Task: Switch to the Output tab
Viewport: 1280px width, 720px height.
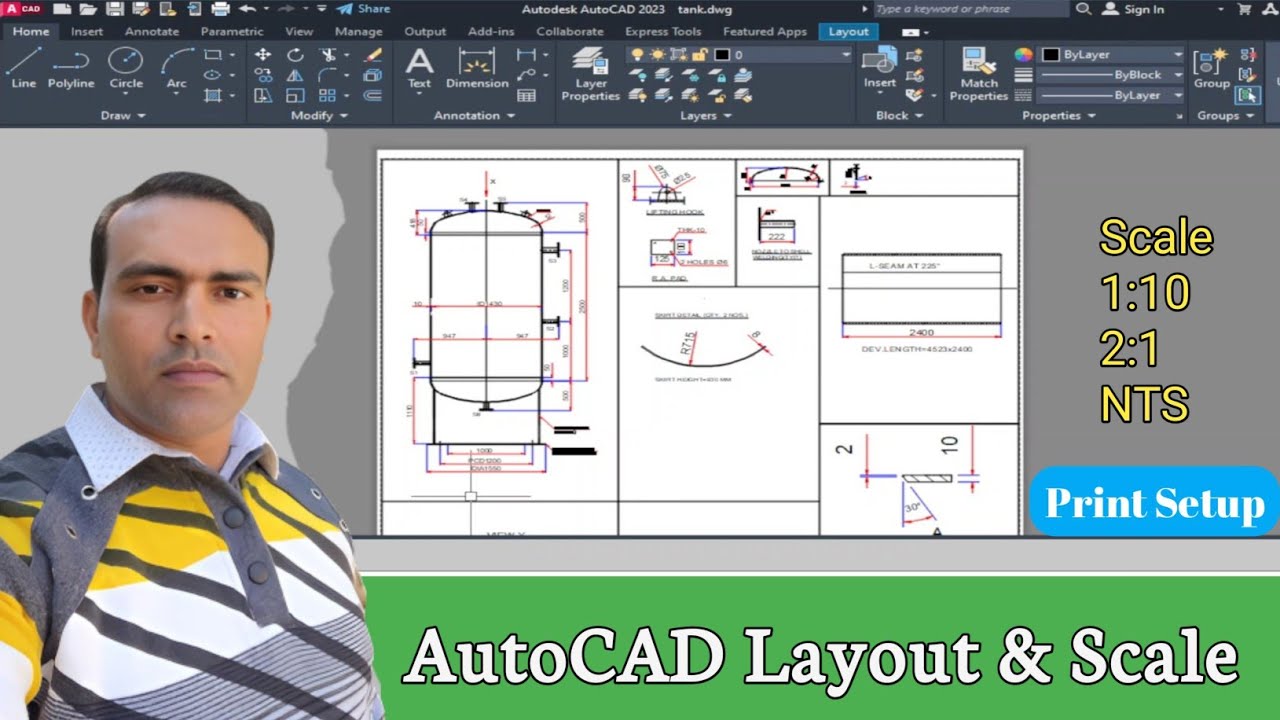Action: [425, 31]
